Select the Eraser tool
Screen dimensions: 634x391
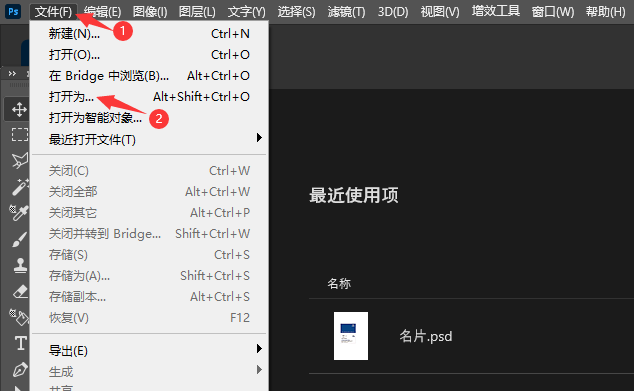tap(20, 291)
